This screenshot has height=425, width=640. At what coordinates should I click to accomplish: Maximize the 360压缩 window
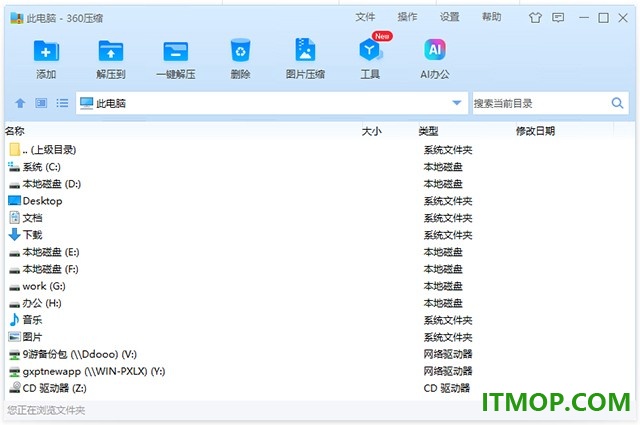click(x=603, y=18)
